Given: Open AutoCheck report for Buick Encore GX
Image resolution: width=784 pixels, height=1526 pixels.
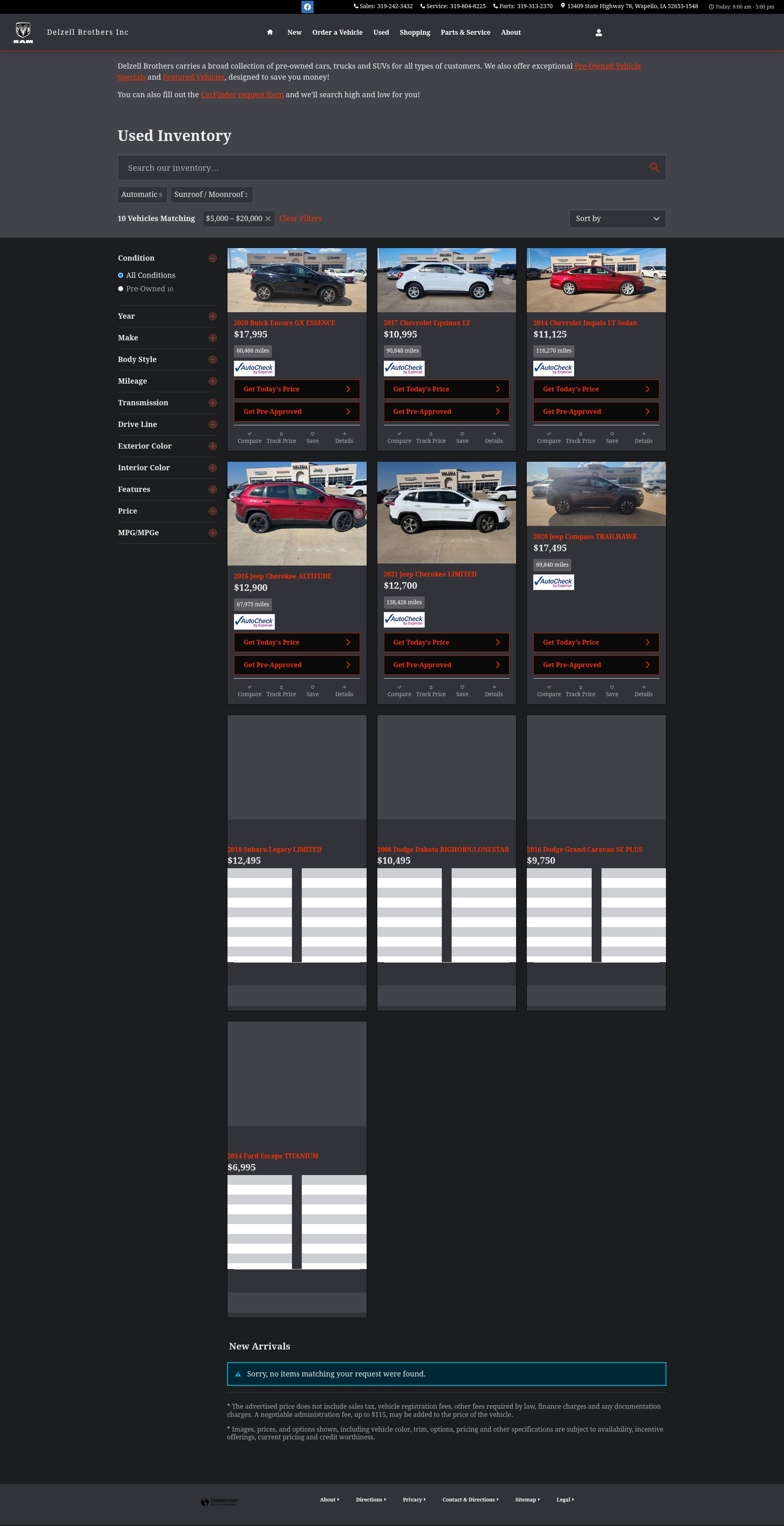Looking at the screenshot, I should pos(254,368).
